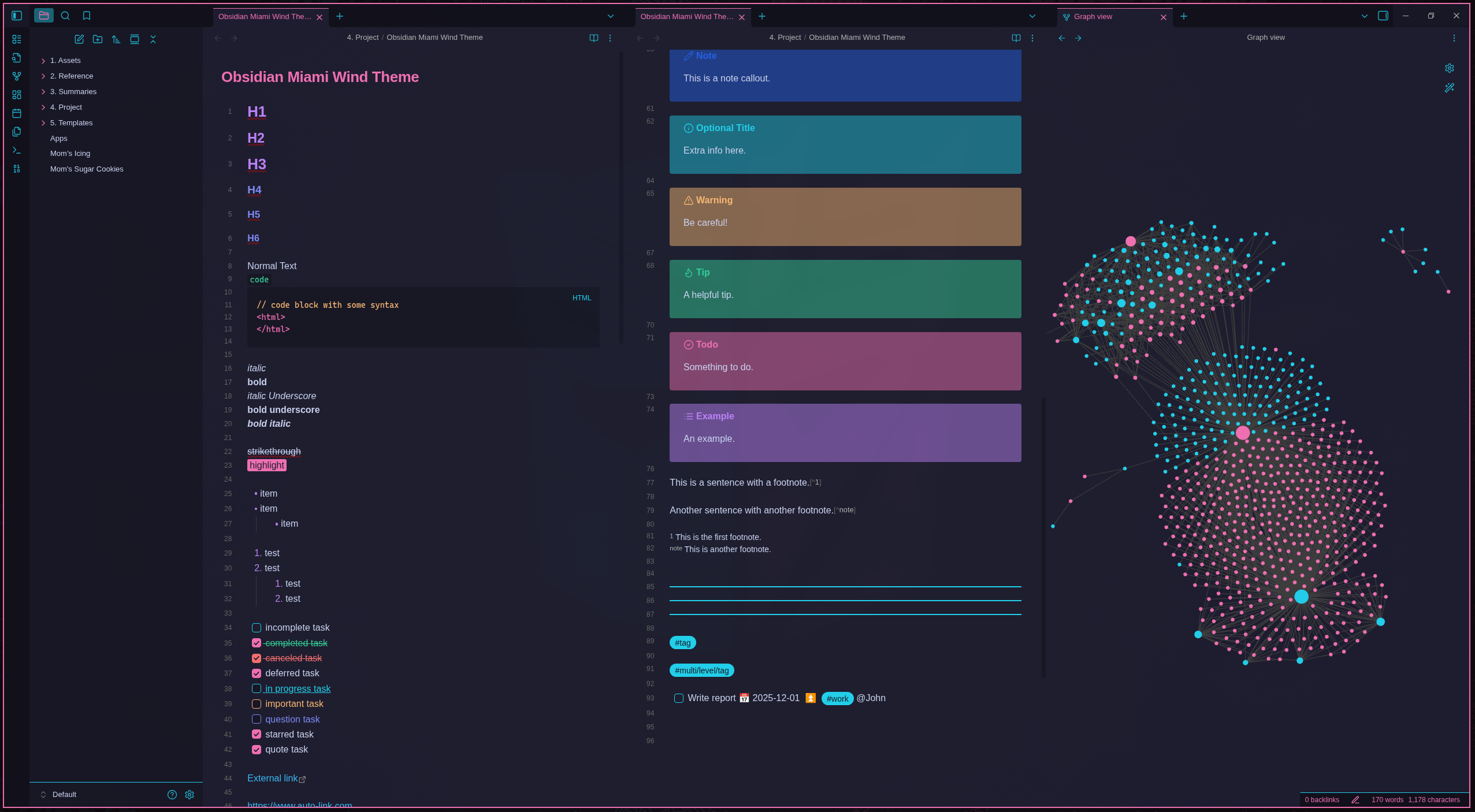This screenshot has height=812, width=1475.
Task: Open the help question mark icon
Action: coord(172,795)
